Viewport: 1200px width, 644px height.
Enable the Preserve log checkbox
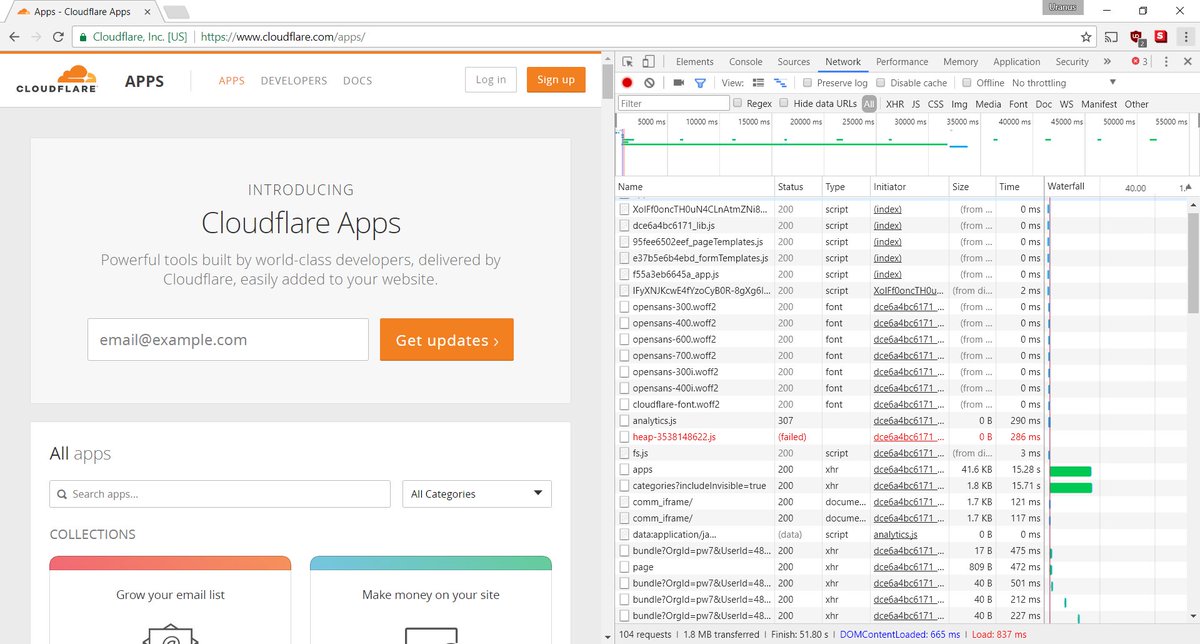coord(808,83)
